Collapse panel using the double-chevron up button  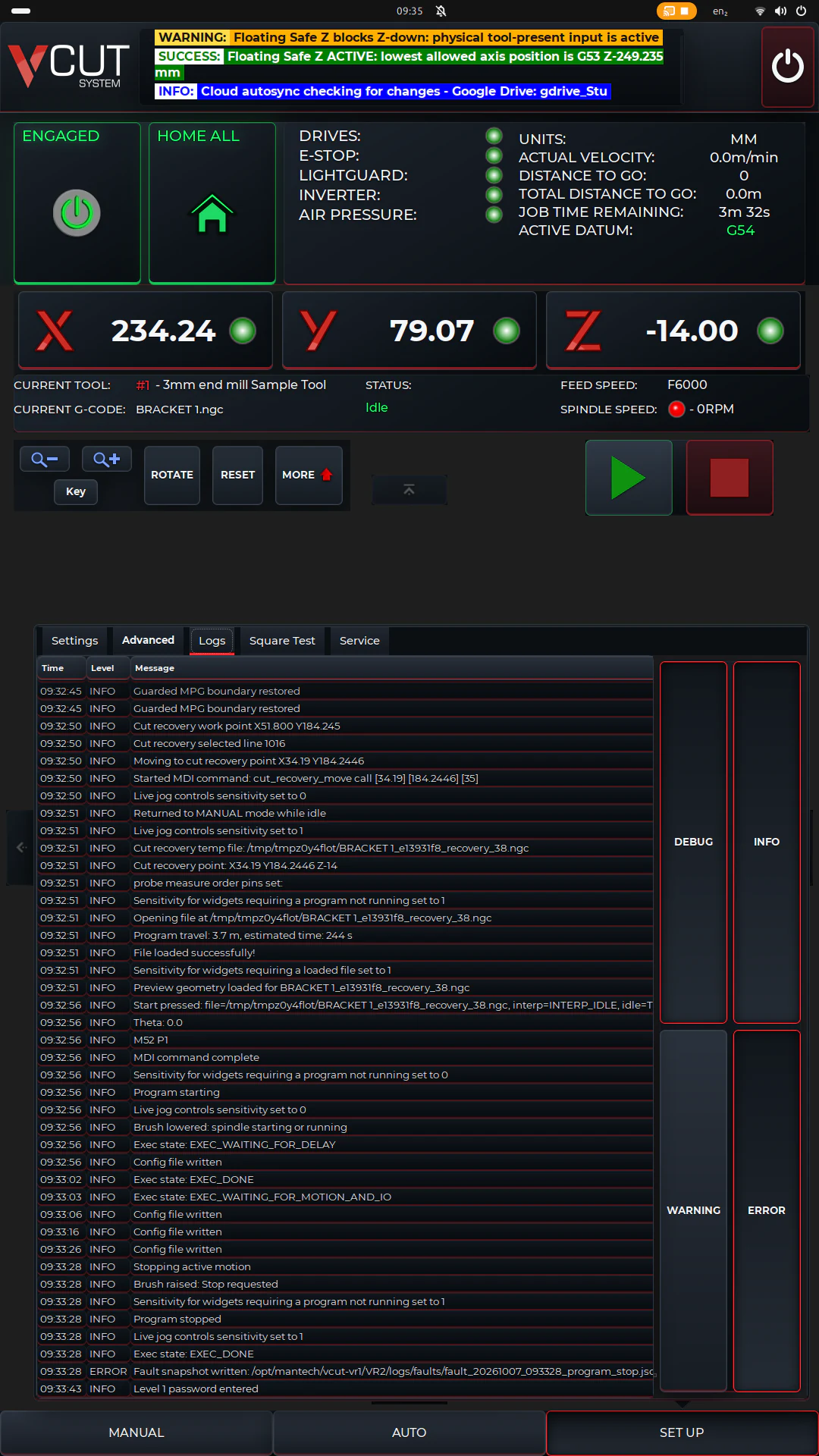pos(409,490)
